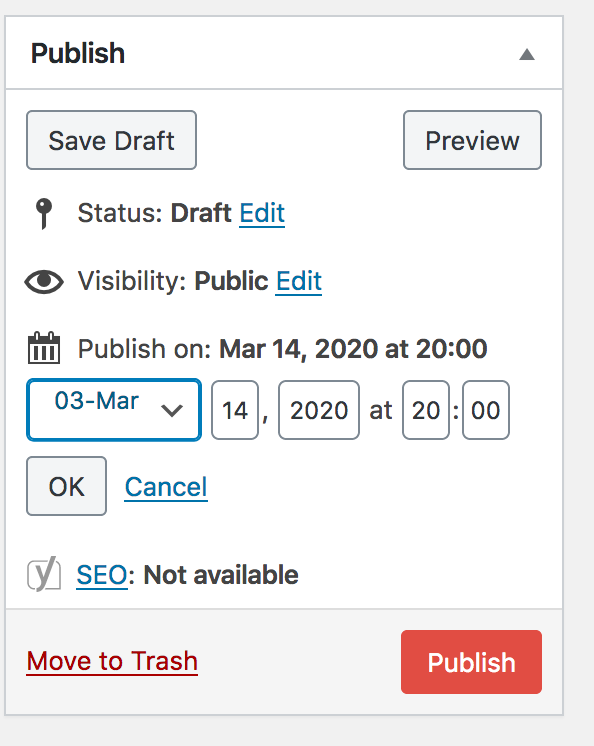The image size is (594, 746).
Task: Confirm the publish date with OK
Action: [x=67, y=486]
